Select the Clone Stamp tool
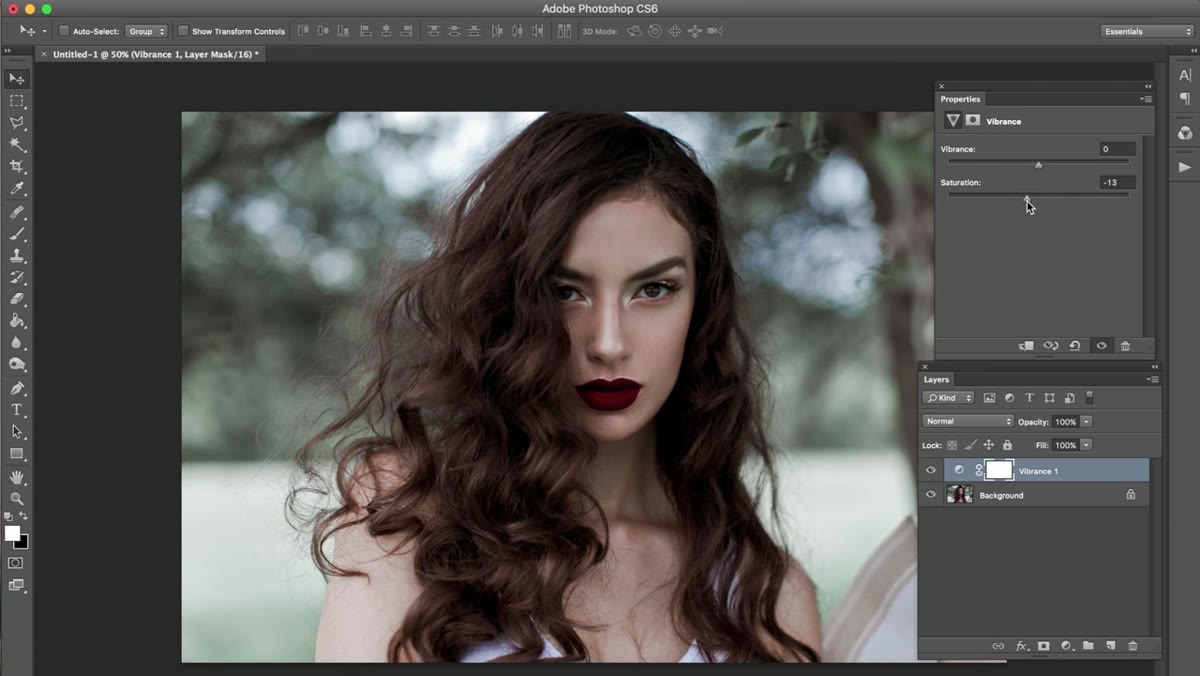 (x=17, y=256)
